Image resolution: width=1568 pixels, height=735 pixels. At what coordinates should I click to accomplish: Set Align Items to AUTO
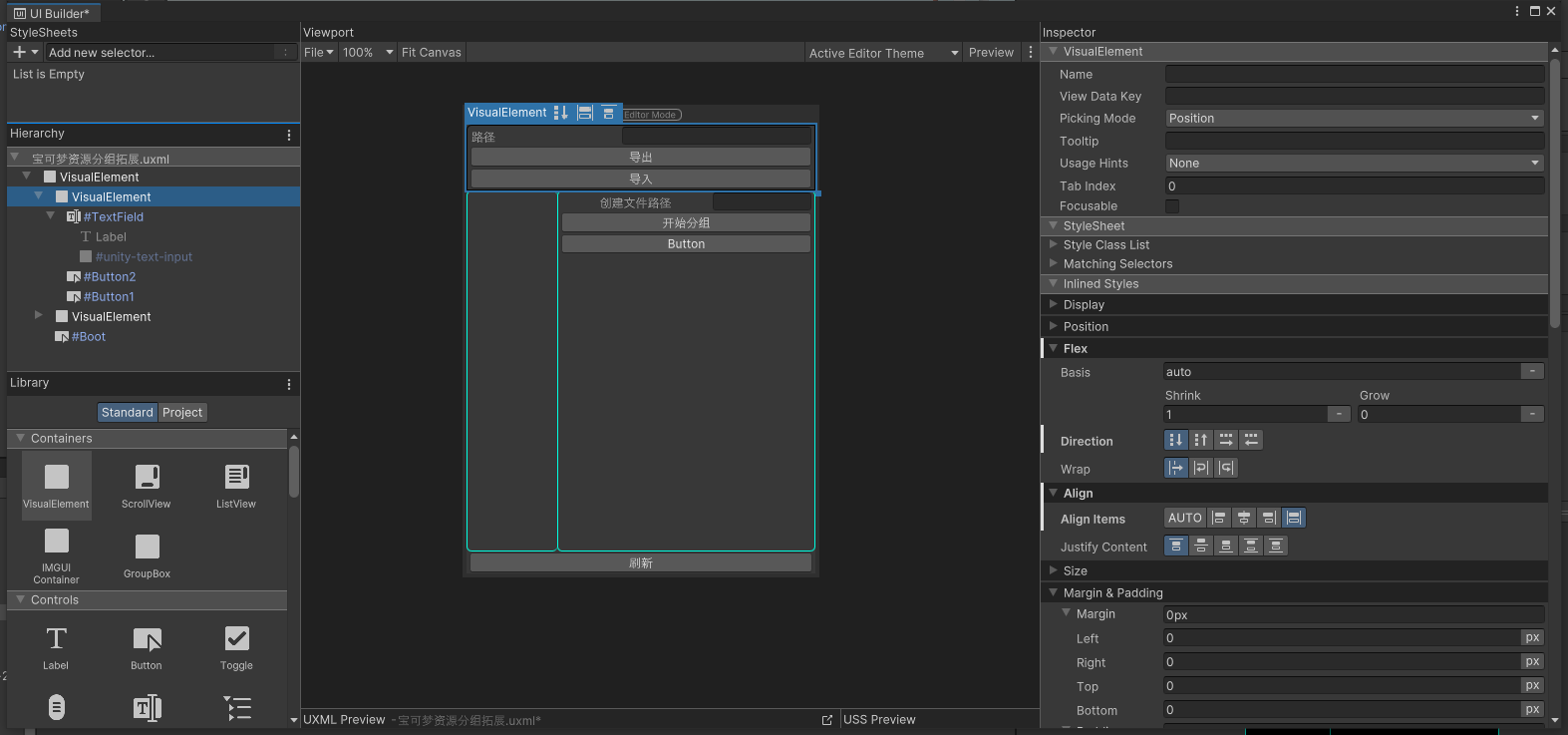(1185, 518)
